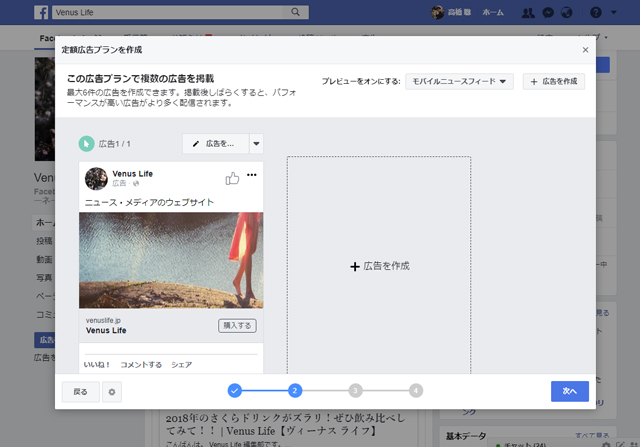Click the ホーム link in top bar

click(493, 13)
